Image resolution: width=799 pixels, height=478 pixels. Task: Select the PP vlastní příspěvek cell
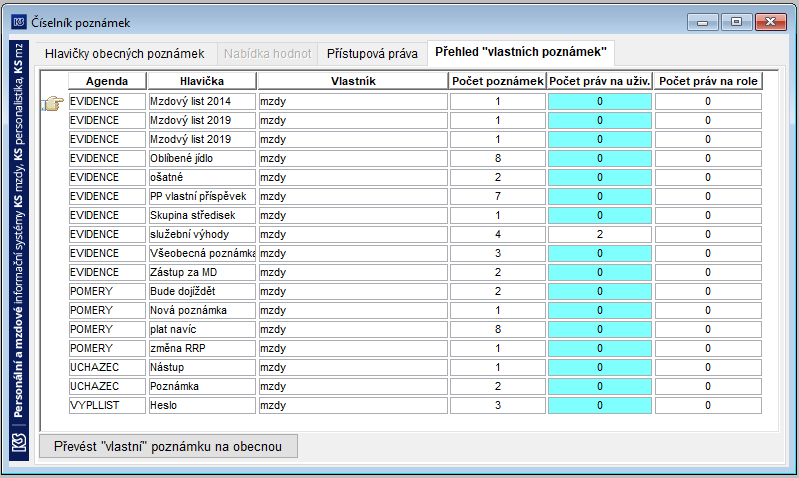202,196
